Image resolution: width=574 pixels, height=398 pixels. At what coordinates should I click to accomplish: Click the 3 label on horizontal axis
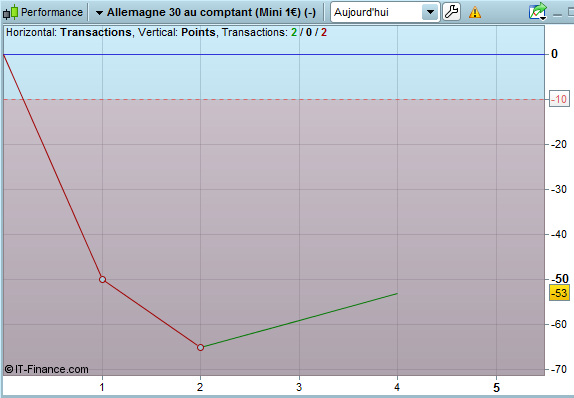299,387
